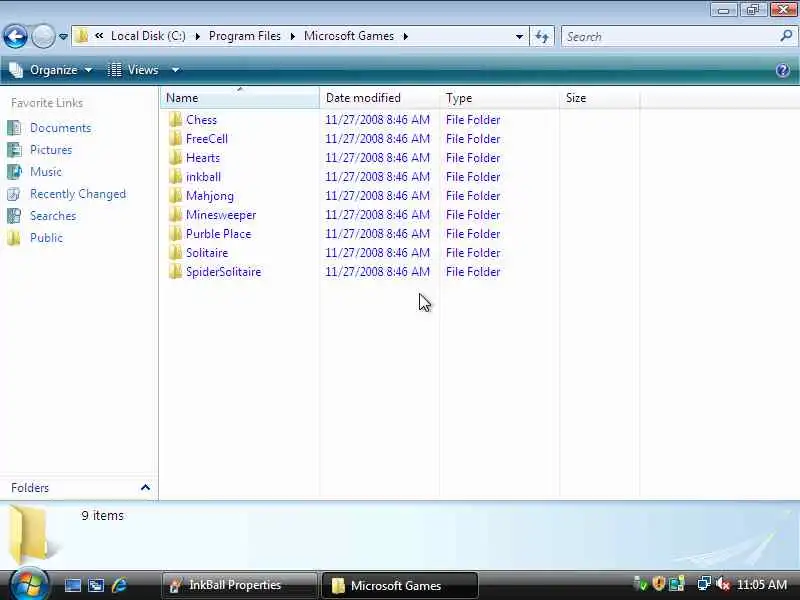
Task: Click the Purble Place folder name
Action: tap(218, 234)
